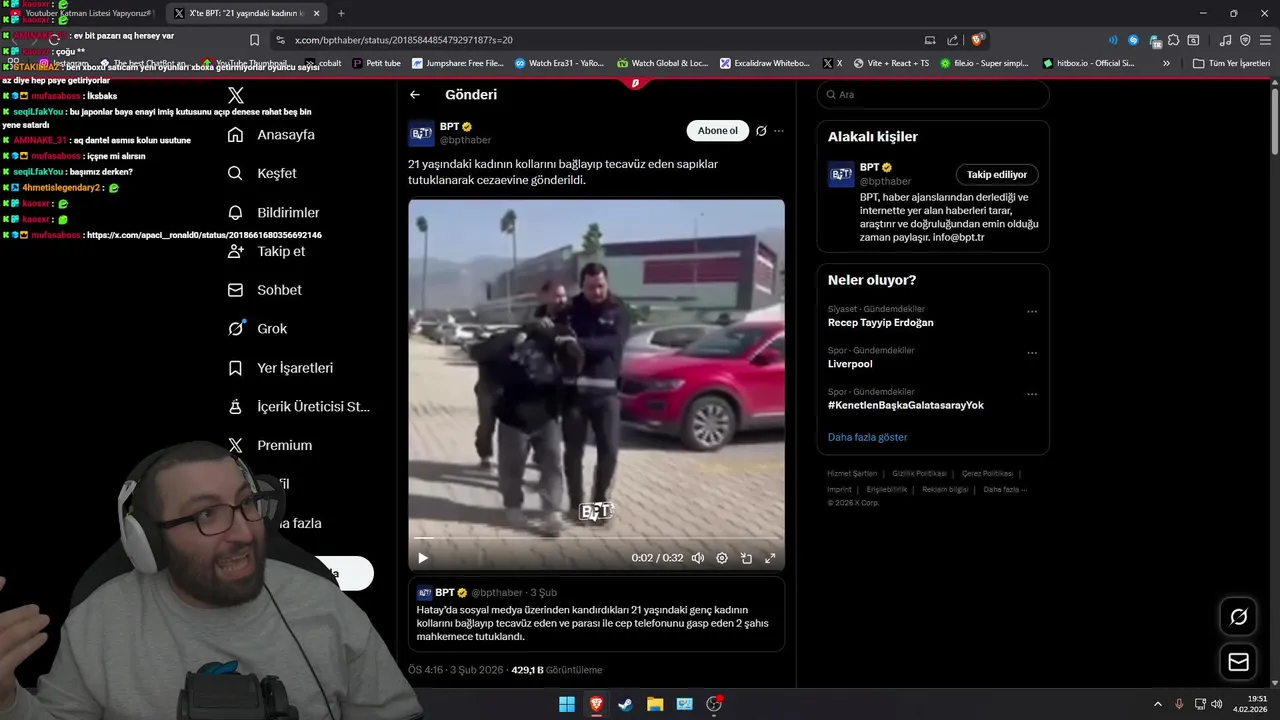Go back with the Gönderi arrow
Viewport: 1280px width, 720px height.
pyautogui.click(x=415, y=95)
